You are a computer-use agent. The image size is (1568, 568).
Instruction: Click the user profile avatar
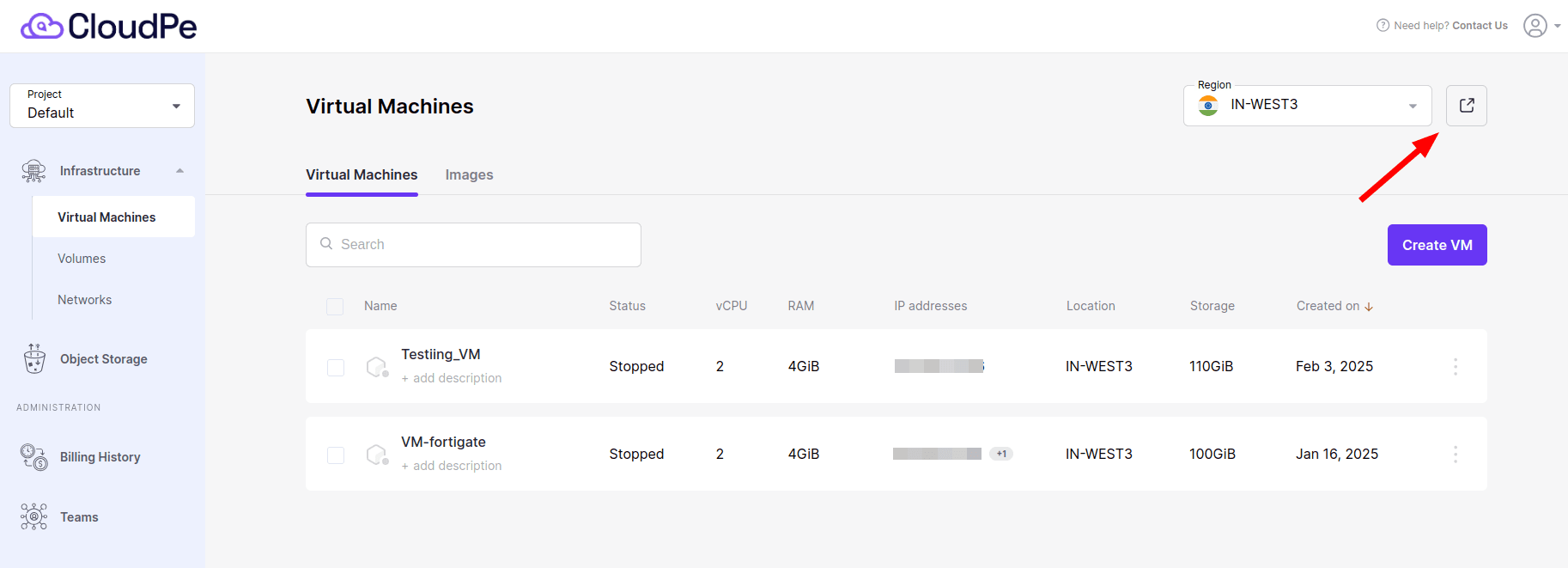1535,25
